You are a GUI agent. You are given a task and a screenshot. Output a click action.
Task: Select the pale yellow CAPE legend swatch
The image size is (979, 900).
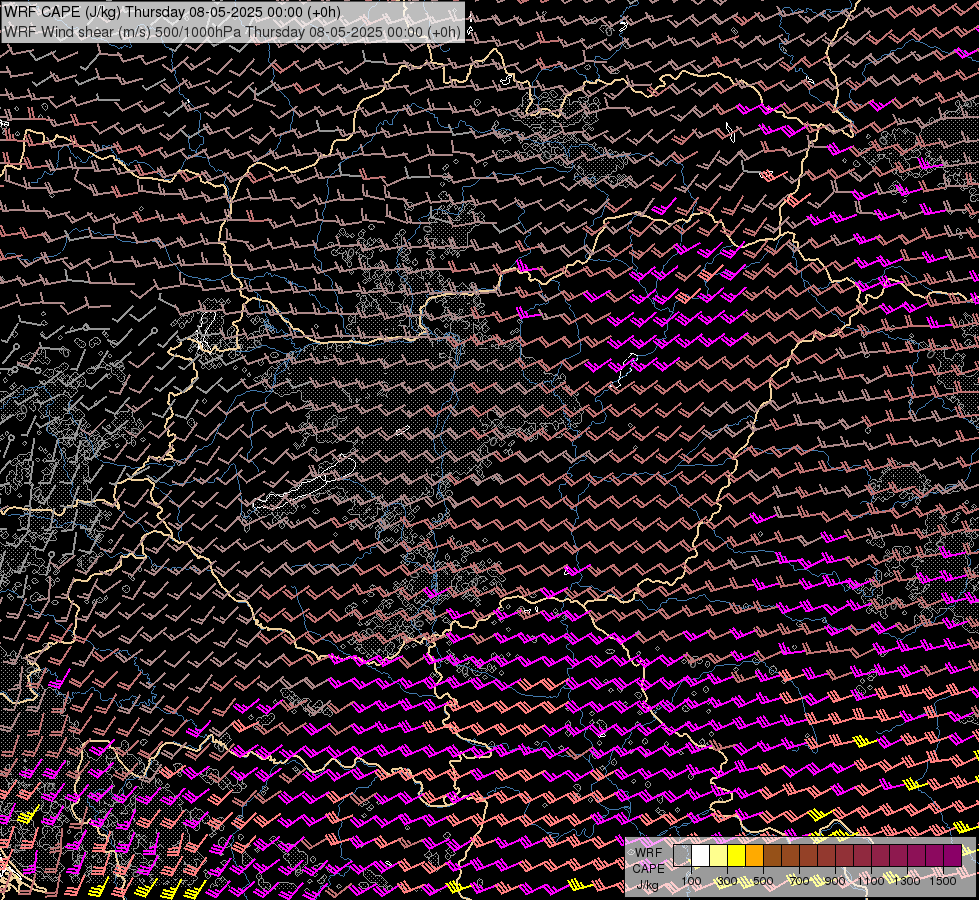[719, 856]
